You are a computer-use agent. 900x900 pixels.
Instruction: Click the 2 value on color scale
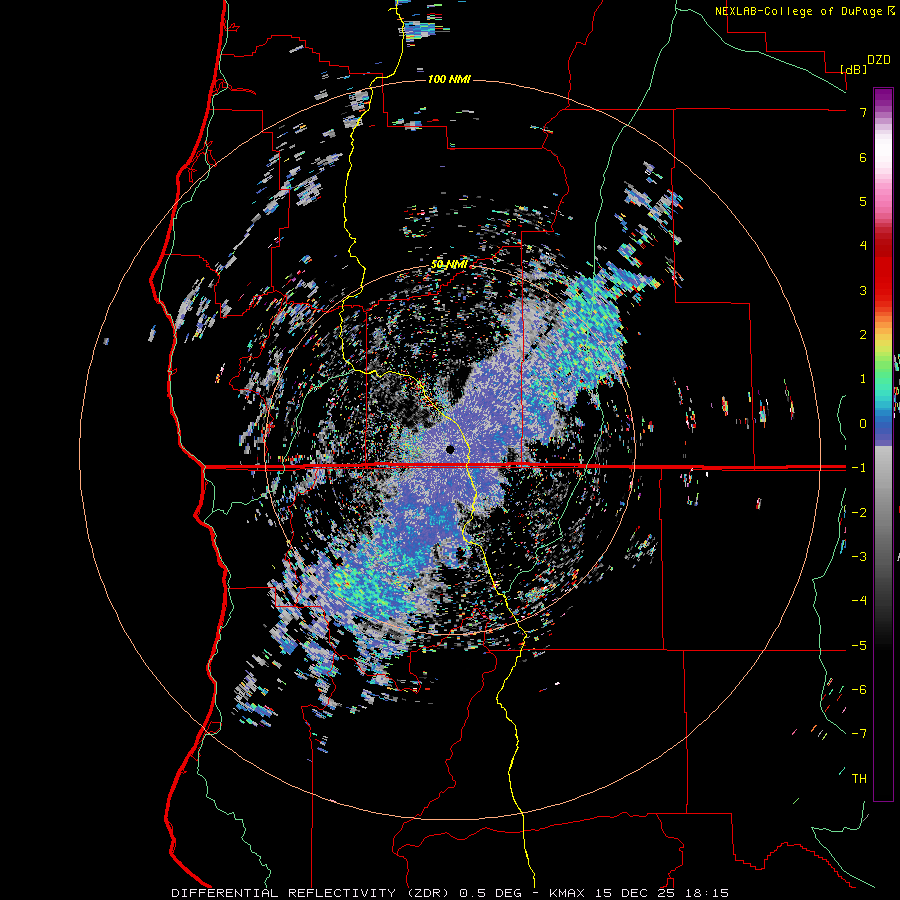click(863, 334)
